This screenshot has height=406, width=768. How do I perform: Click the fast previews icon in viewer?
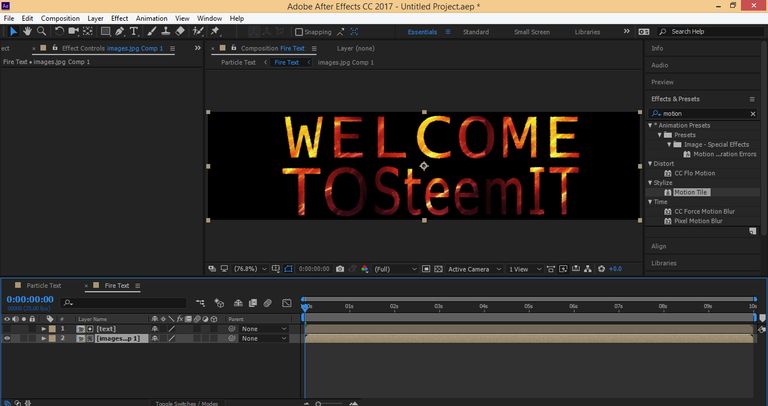pos(563,269)
